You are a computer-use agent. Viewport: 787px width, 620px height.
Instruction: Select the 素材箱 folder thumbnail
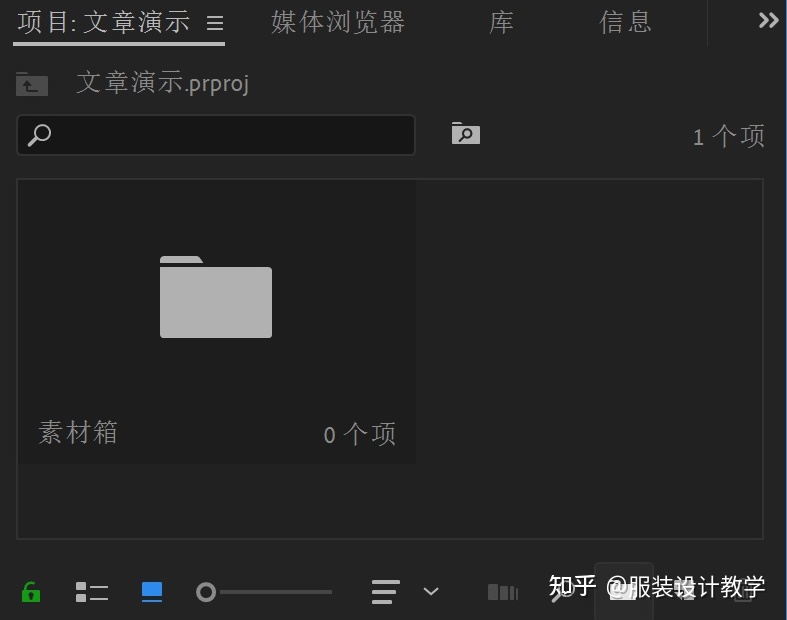(x=216, y=297)
